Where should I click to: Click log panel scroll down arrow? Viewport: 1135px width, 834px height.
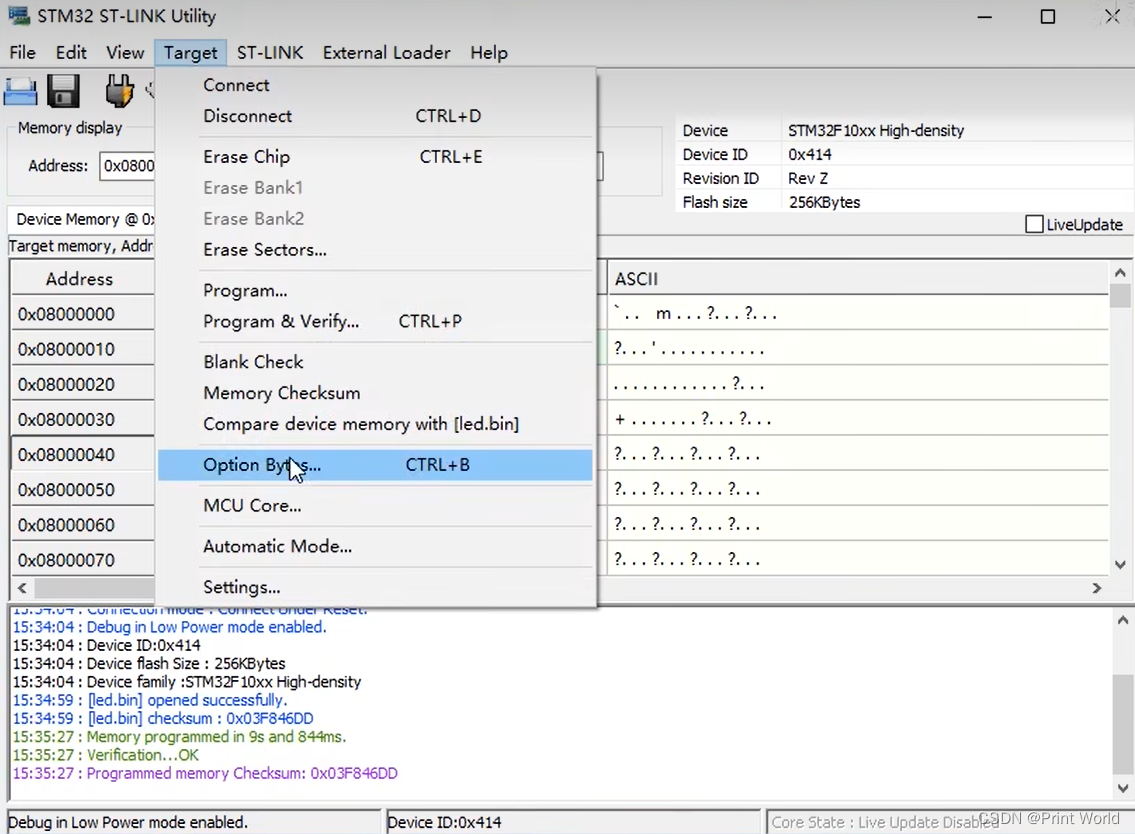[x=1122, y=788]
